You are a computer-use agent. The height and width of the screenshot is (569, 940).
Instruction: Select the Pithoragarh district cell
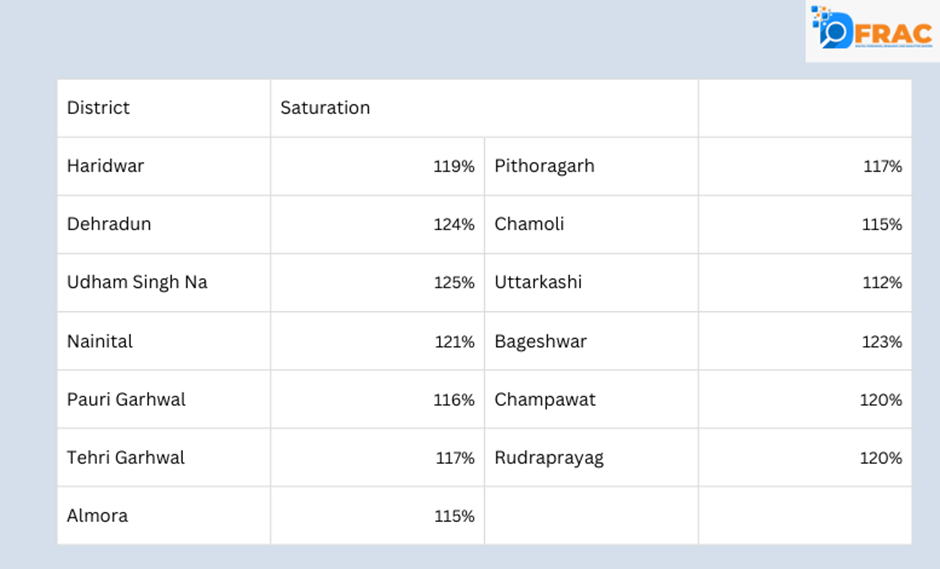(544, 166)
